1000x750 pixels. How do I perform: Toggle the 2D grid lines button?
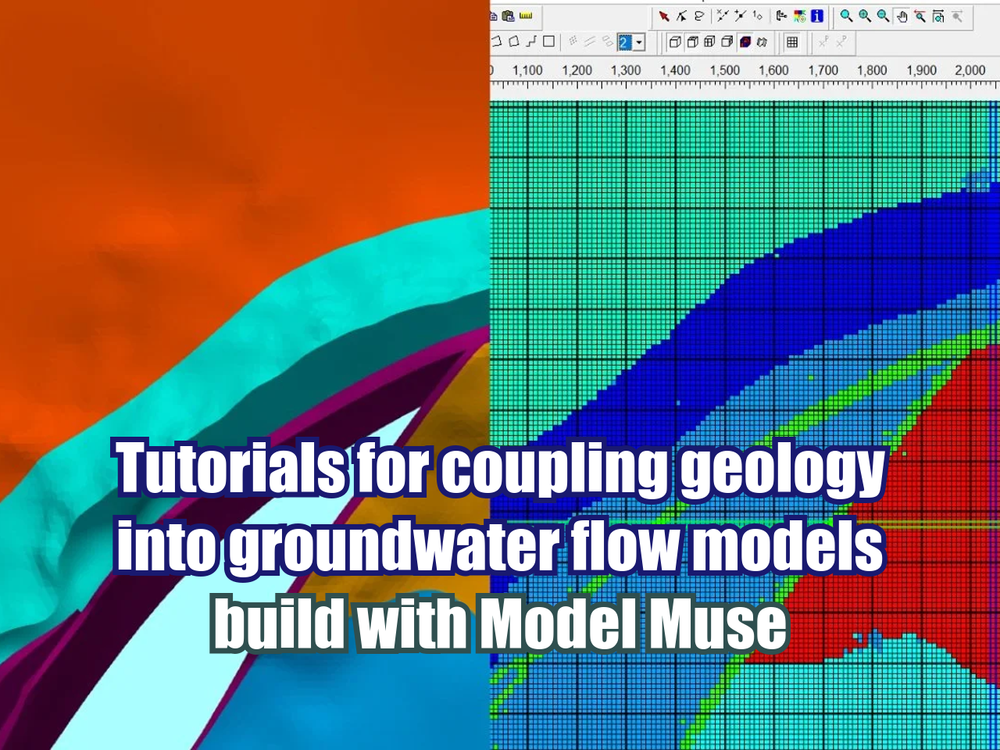pyautogui.click(x=792, y=43)
